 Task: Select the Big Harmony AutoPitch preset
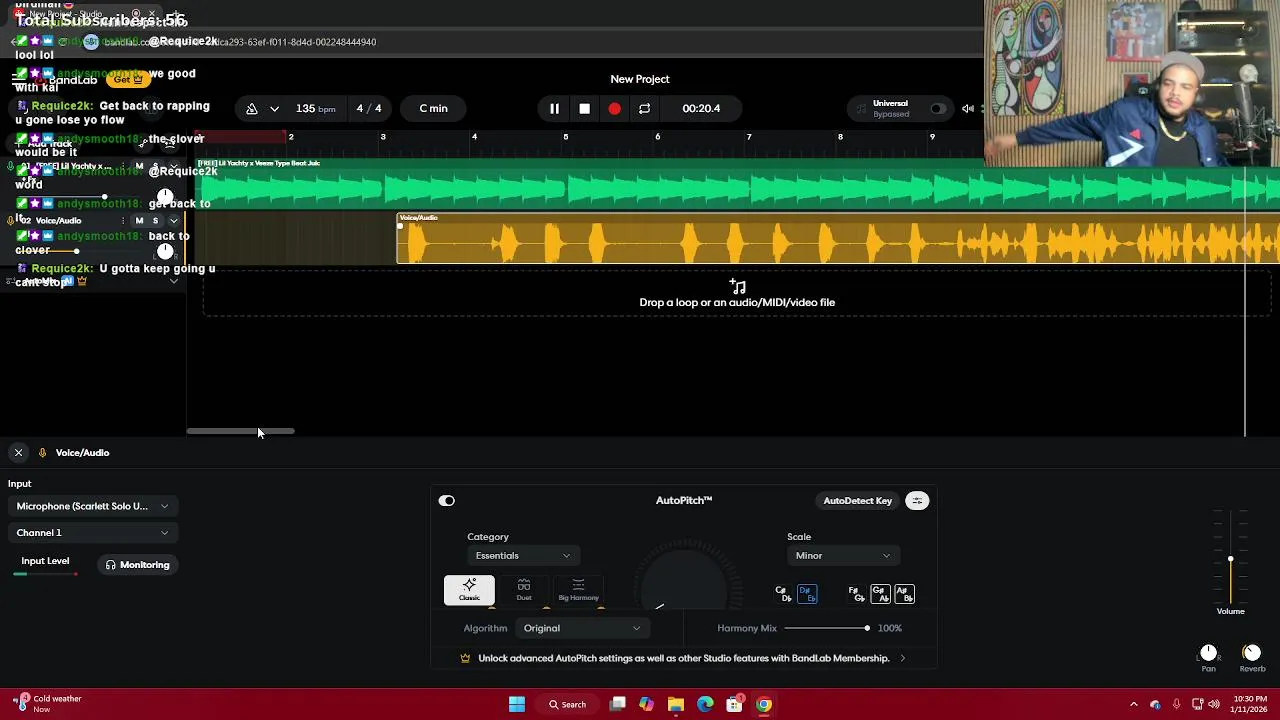coord(578,590)
